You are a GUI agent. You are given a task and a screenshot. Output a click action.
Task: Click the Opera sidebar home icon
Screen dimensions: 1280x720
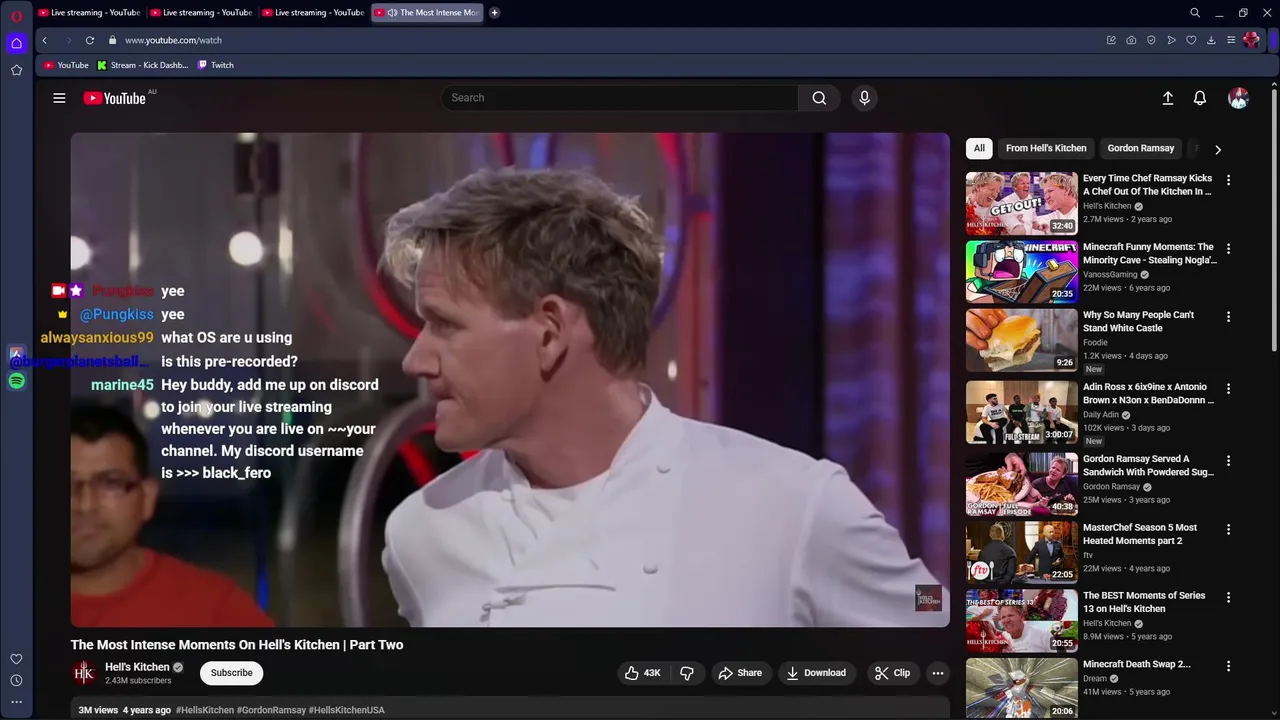(16, 43)
